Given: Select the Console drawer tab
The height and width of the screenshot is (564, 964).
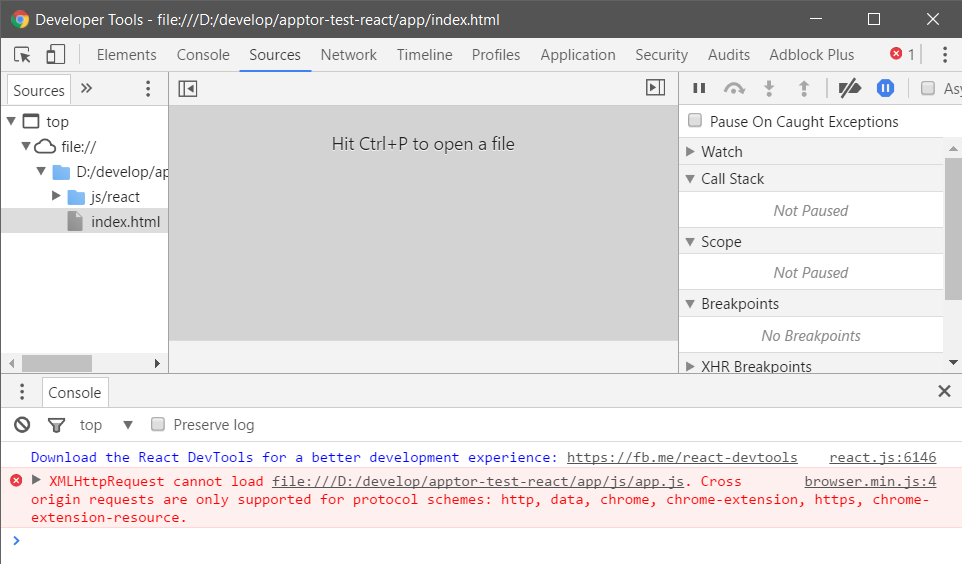Looking at the screenshot, I should tap(75, 392).
